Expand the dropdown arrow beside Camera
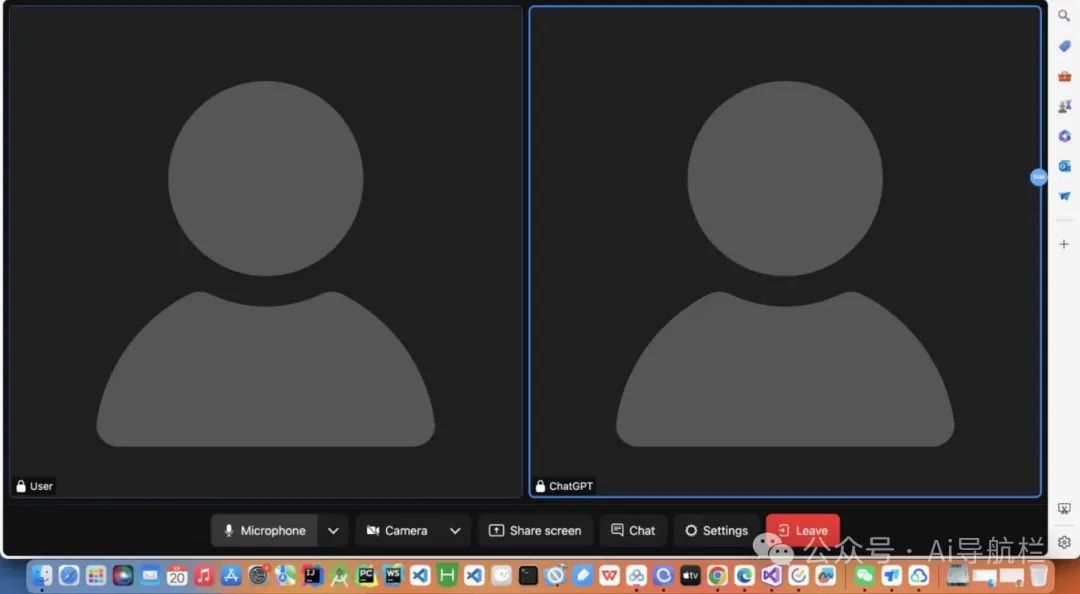1080x594 pixels. pos(455,531)
